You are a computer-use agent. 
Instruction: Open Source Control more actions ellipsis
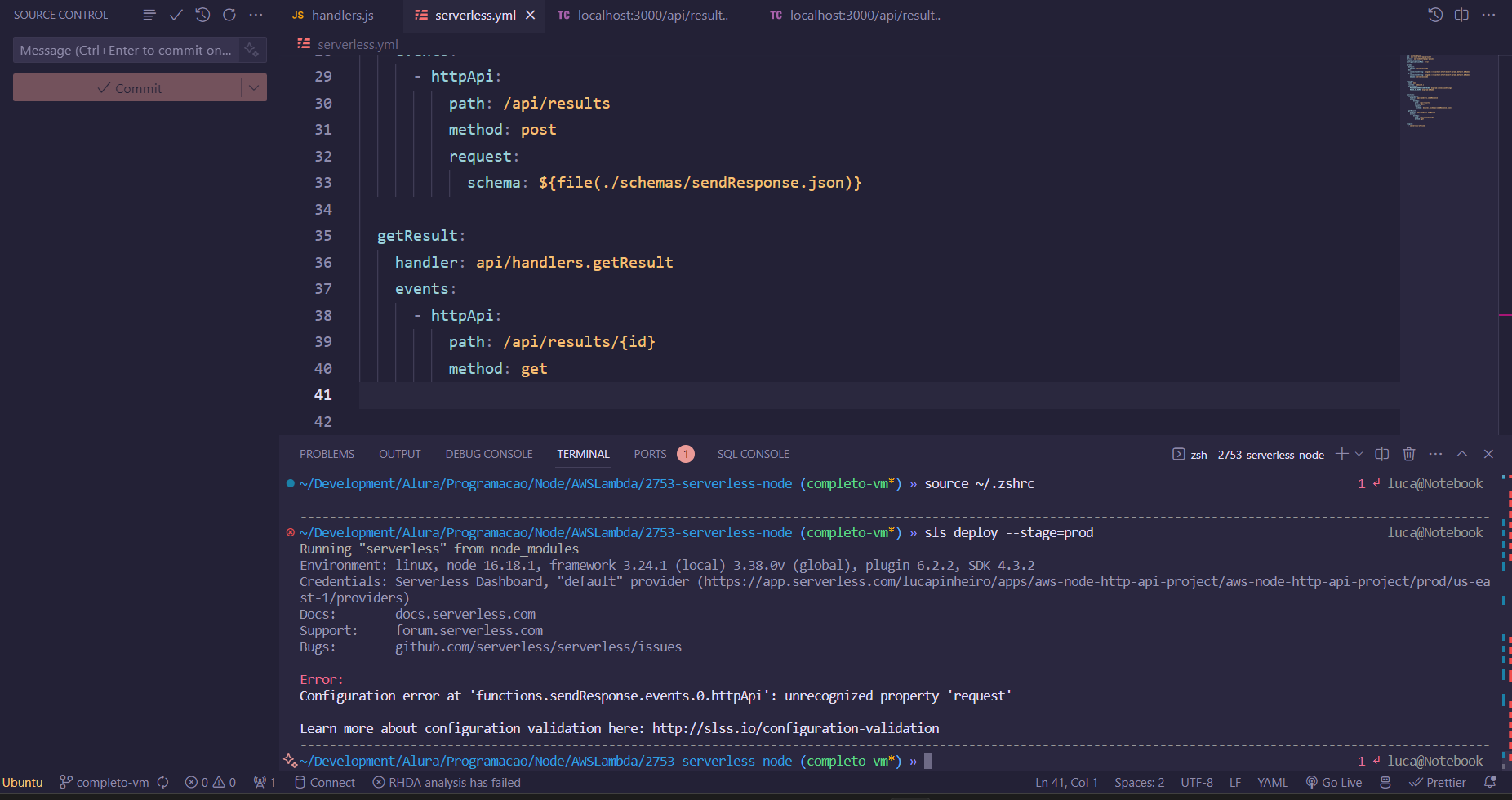click(256, 15)
